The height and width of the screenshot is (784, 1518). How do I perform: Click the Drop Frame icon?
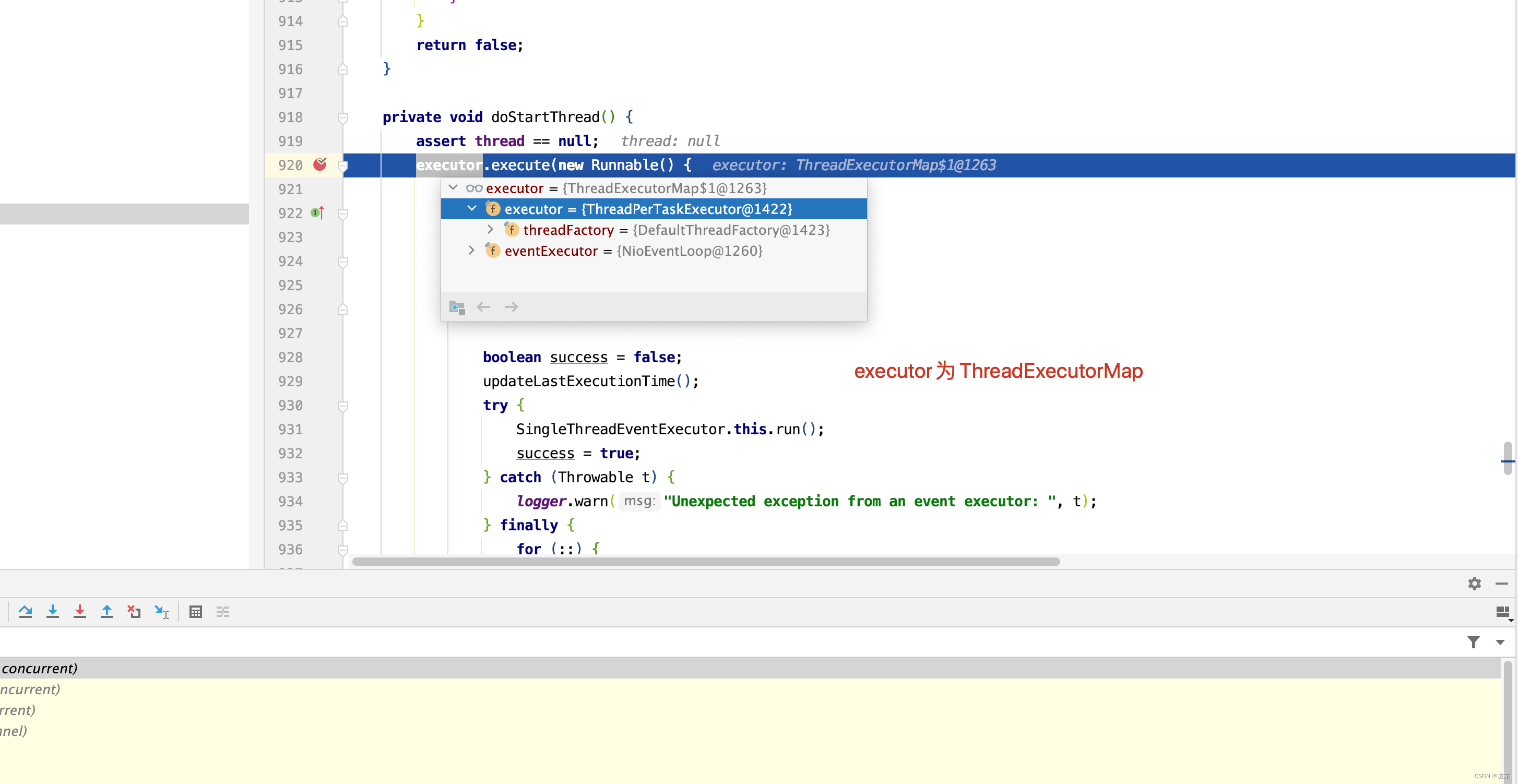pyautogui.click(x=134, y=611)
